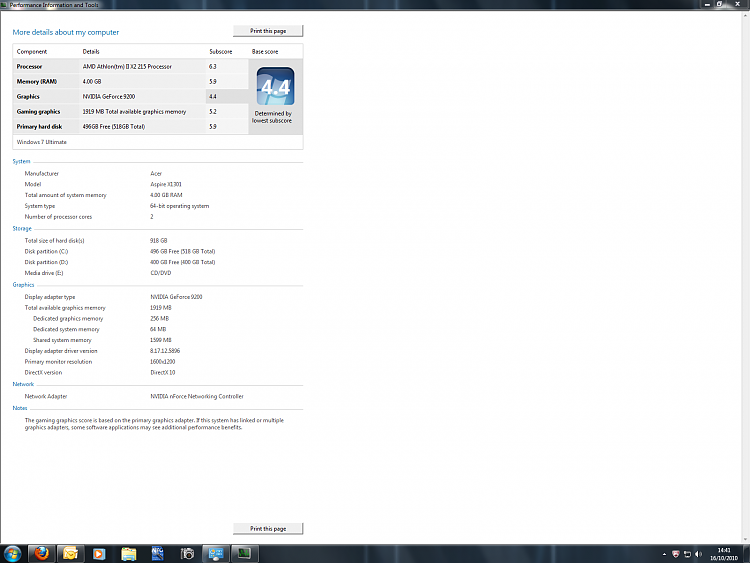The height and width of the screenshot is (563, 750).
Task: Select the Aspire X1301 model value
Action: coord(166,184)
